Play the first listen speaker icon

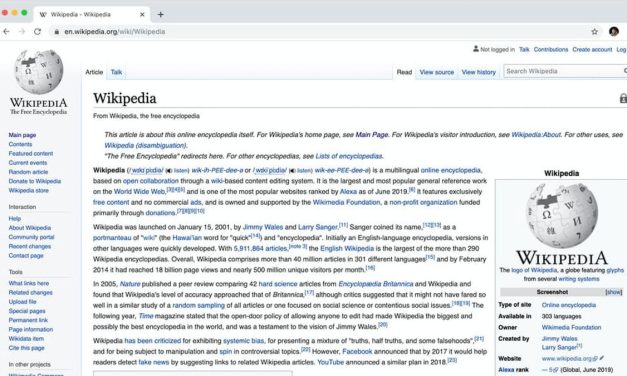click(169, 170)
